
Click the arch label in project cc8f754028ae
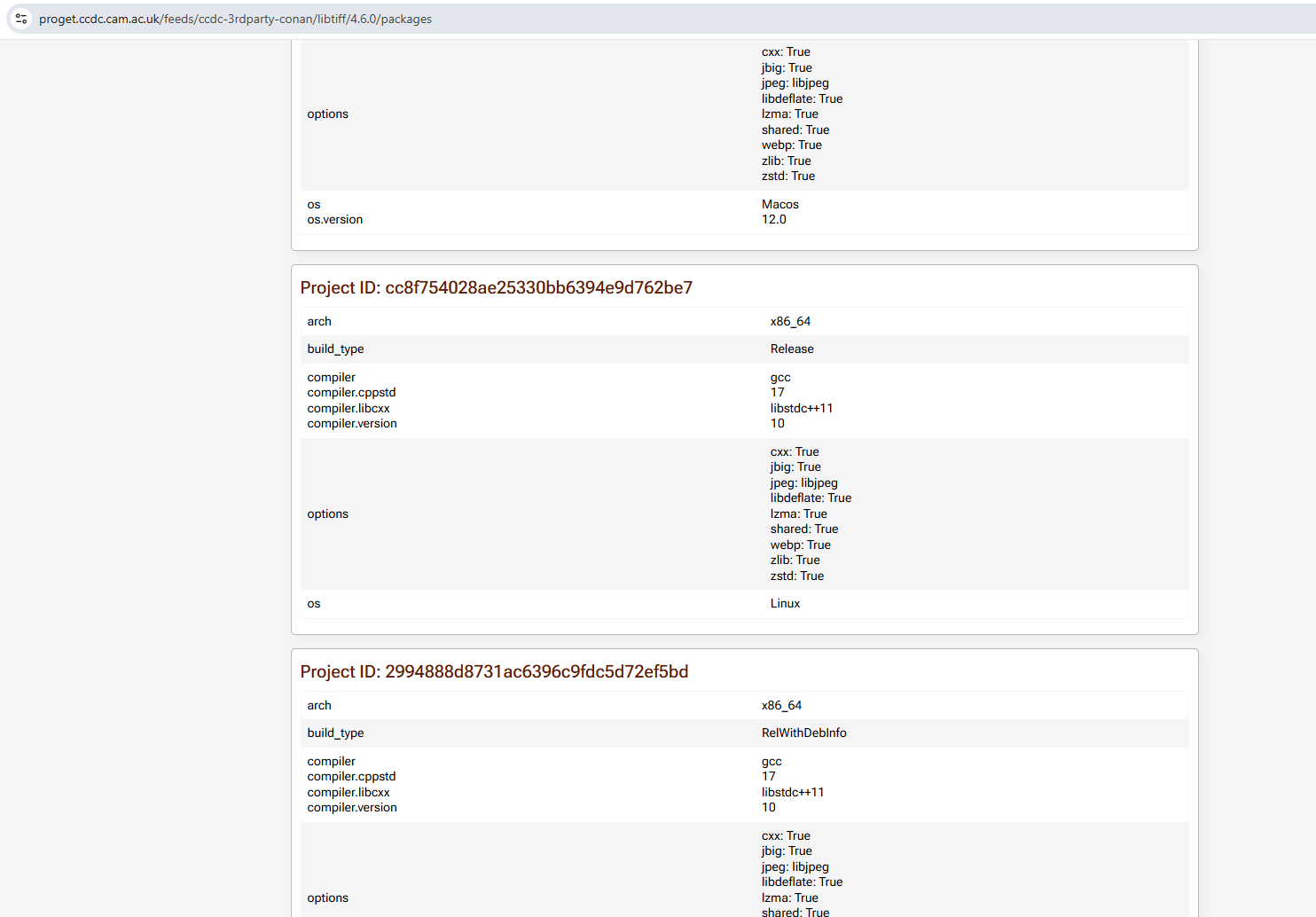319,322
